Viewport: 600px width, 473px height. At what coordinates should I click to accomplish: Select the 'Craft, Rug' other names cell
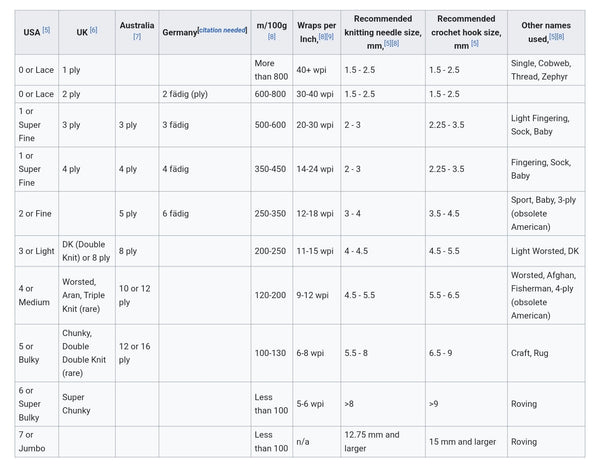click(535, 353)
